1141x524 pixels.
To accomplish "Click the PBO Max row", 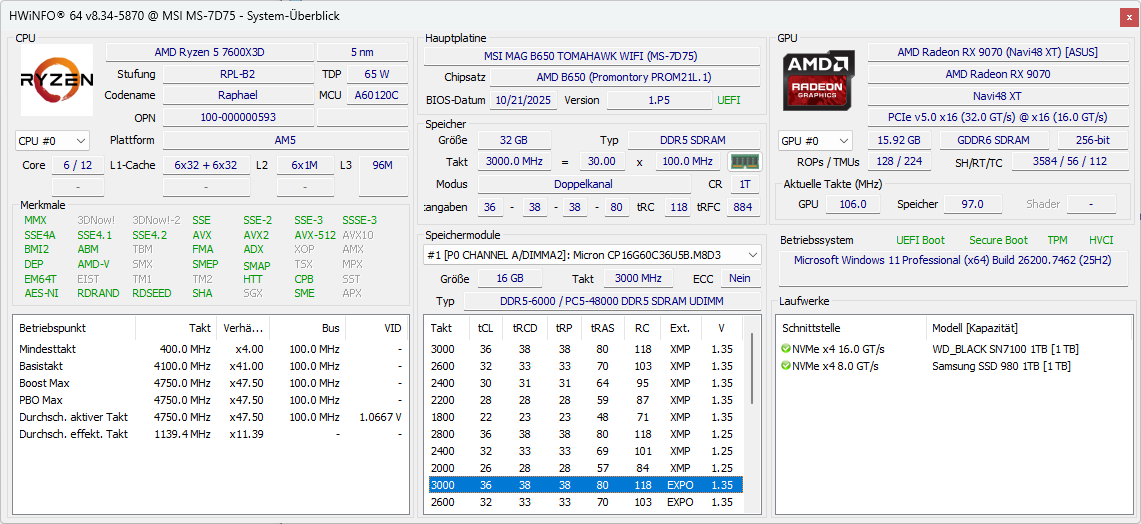I will (211, 400).
